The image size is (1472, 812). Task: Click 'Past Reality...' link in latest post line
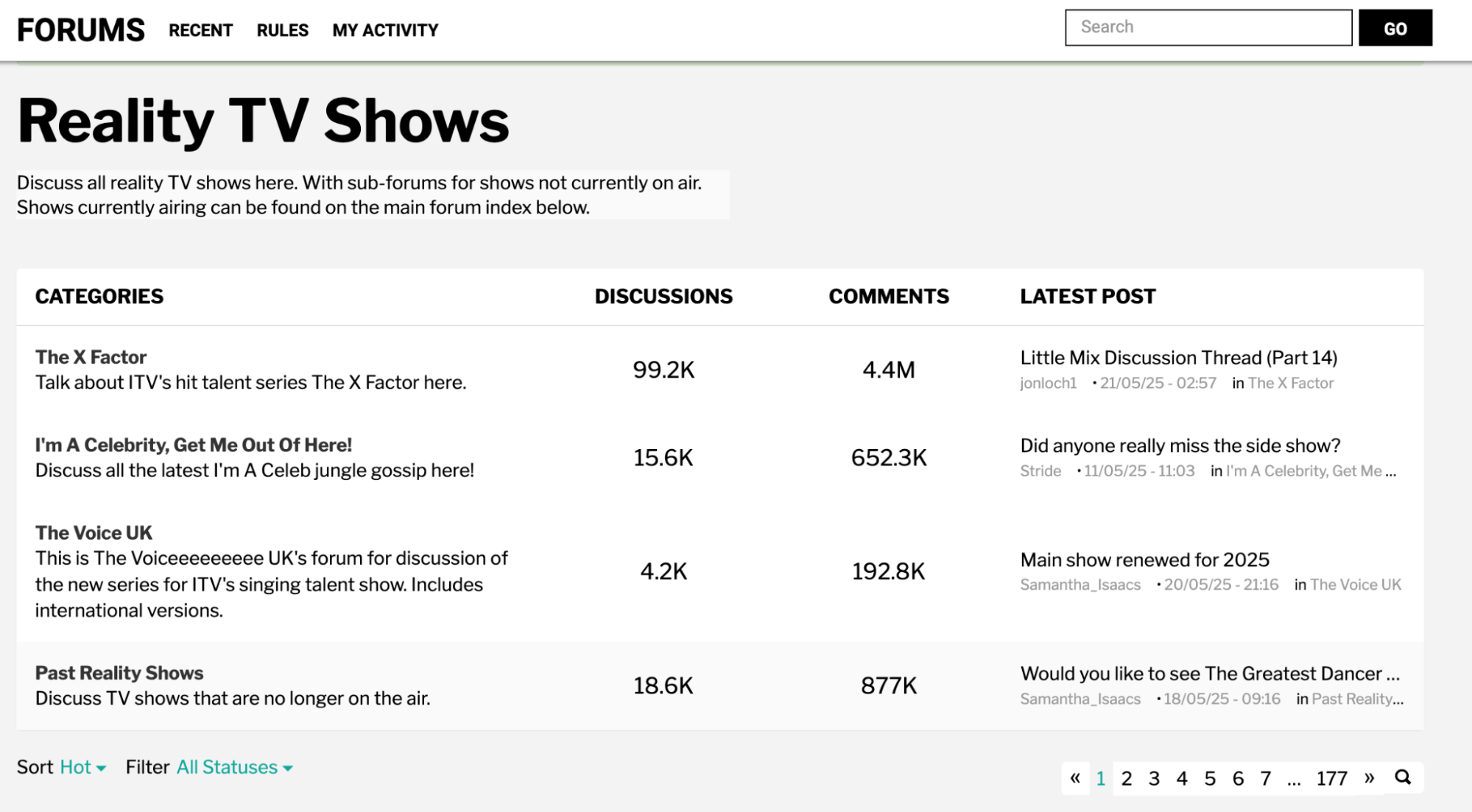point(1357,699)
